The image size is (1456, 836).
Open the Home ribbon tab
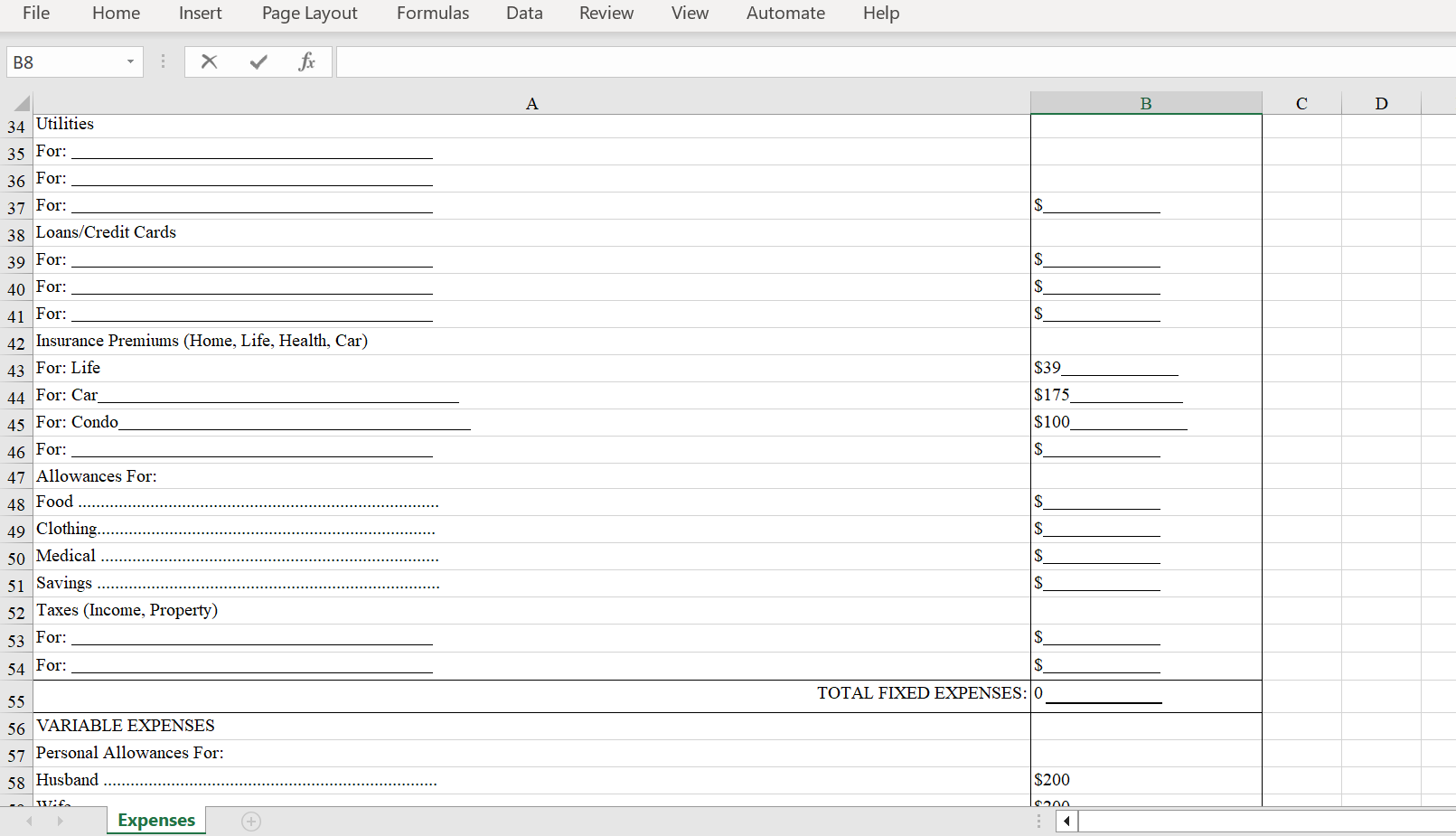click(116, 14)
